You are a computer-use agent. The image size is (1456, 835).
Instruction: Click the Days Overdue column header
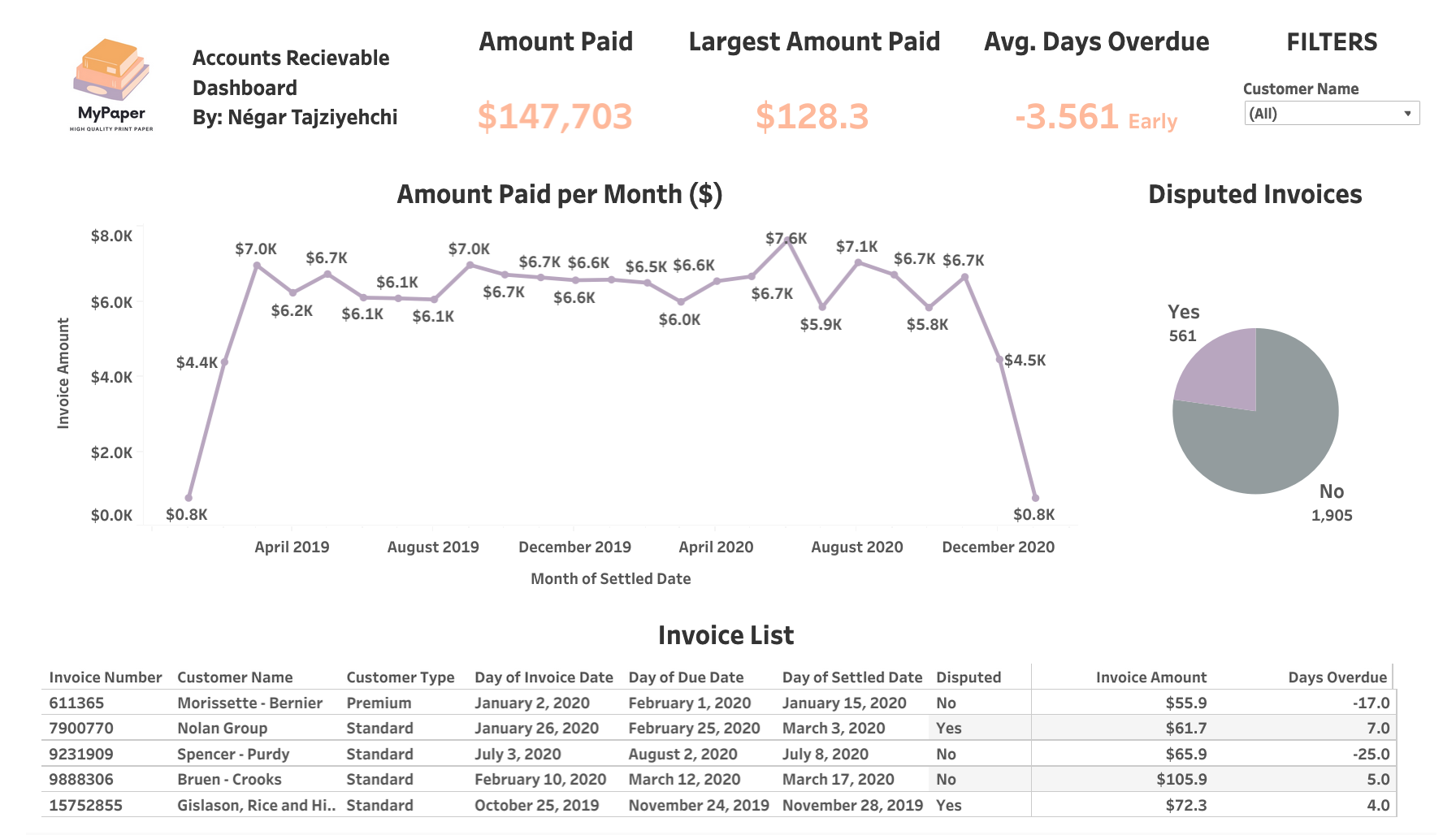click(x=1337, y=677)
